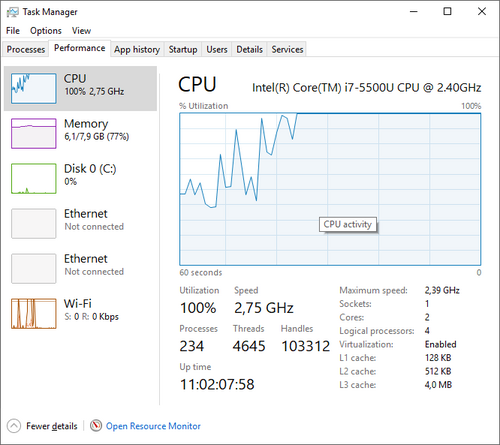
Task: Open the Details tab
Action: [x=249, y=49]
